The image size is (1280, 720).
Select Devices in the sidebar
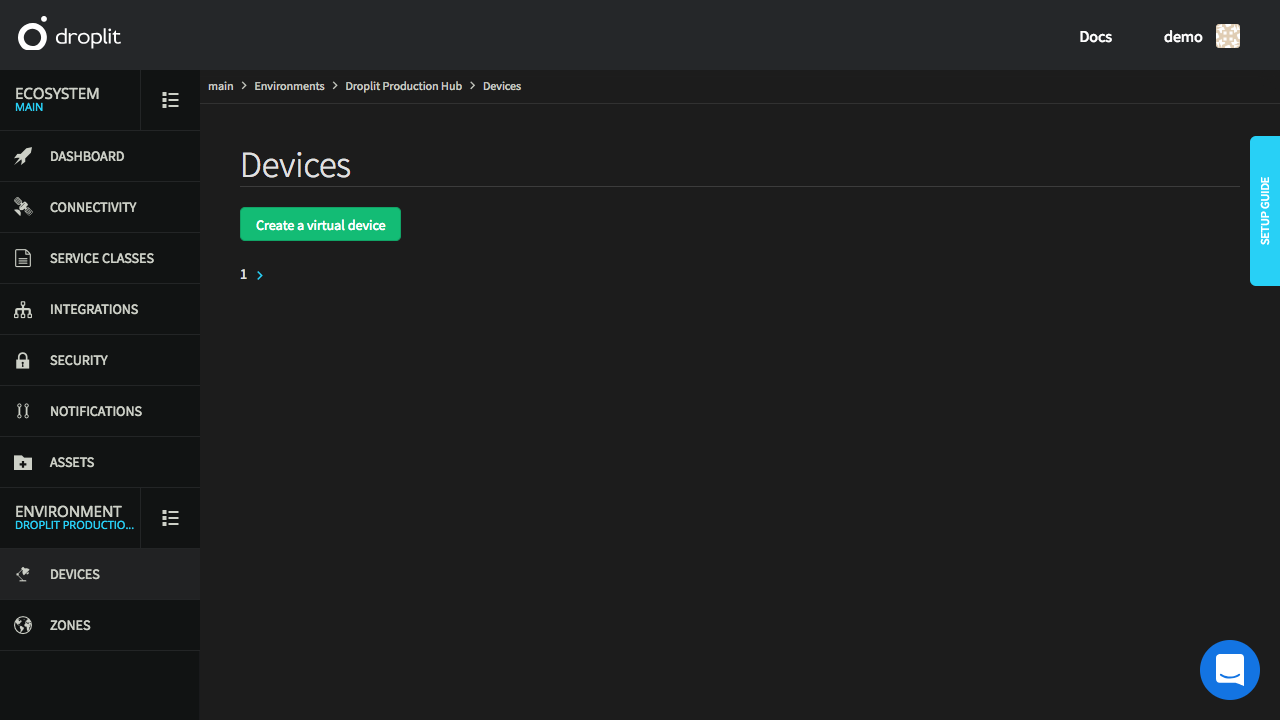point(100,574)
